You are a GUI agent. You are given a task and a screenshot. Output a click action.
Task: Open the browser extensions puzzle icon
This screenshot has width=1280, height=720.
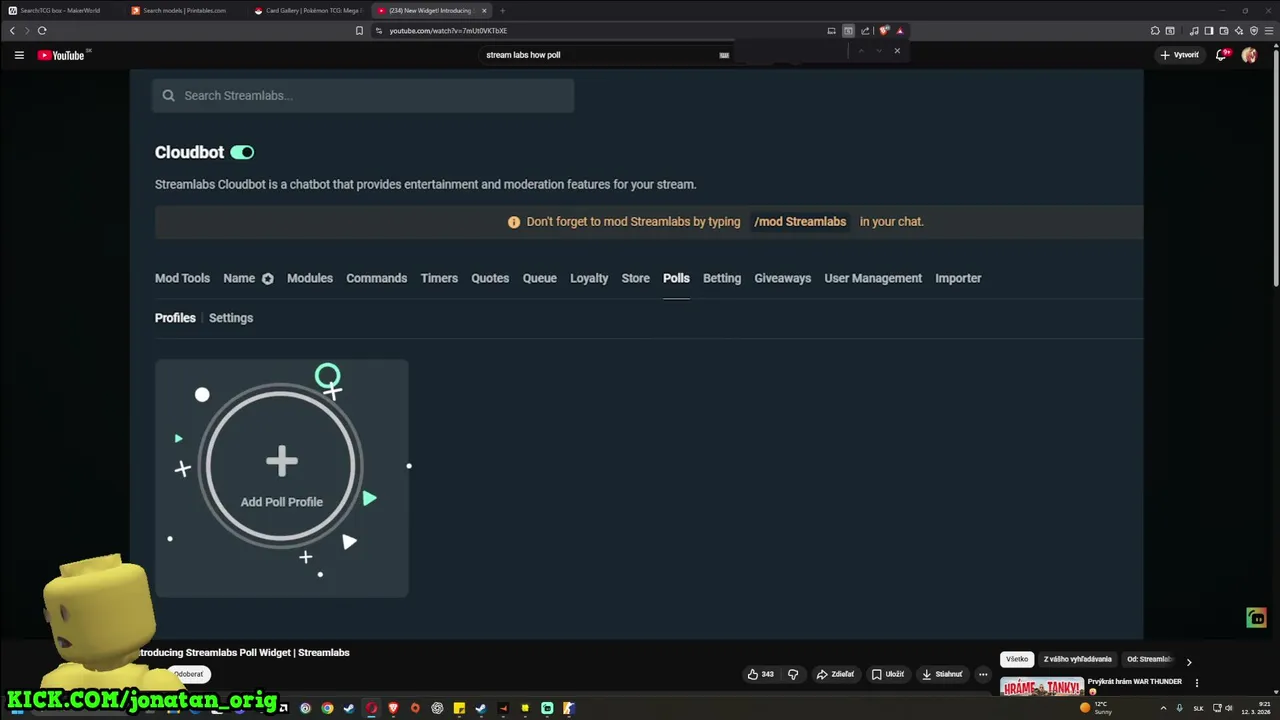coord(1155,31)
